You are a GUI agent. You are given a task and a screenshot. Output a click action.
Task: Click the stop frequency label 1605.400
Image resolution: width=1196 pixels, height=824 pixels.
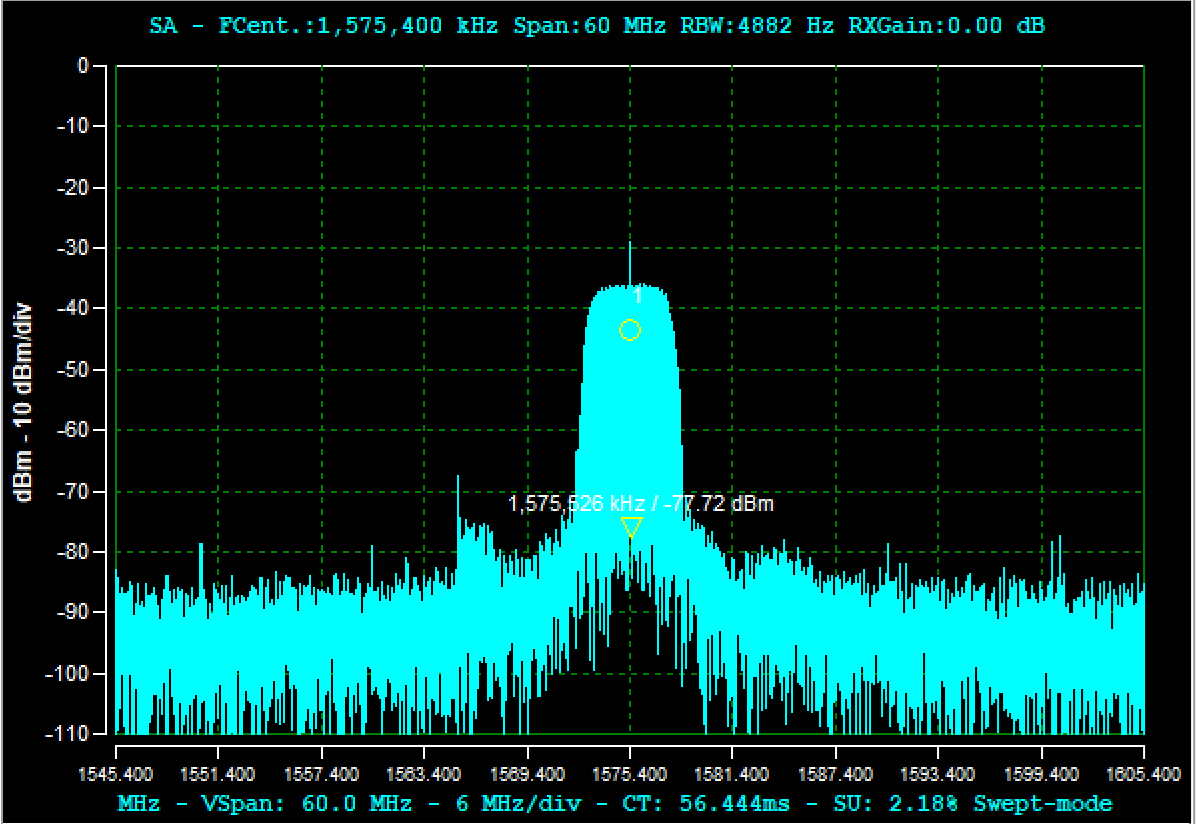point(1143,774)
